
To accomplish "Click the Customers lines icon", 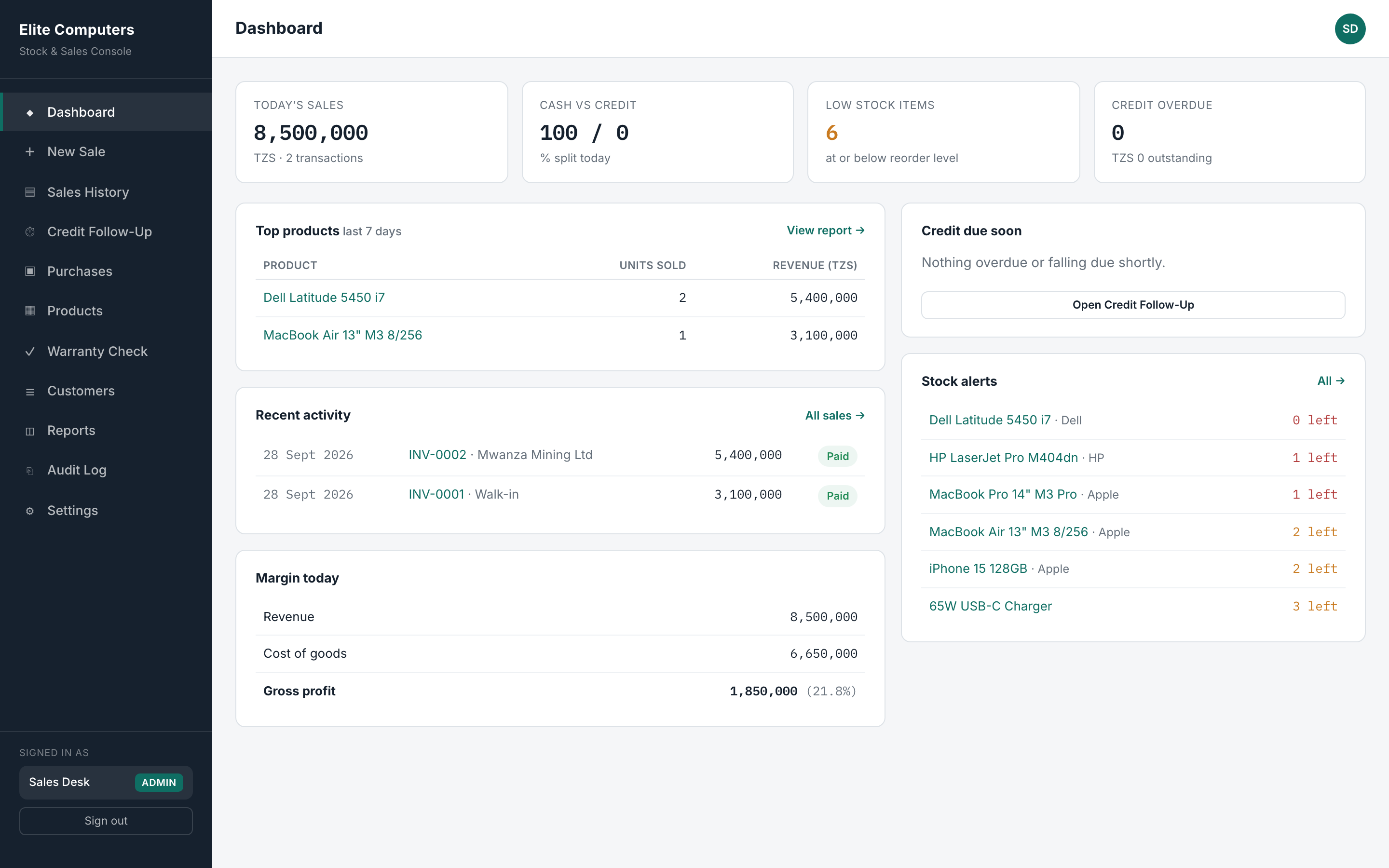I will [30, 392].
